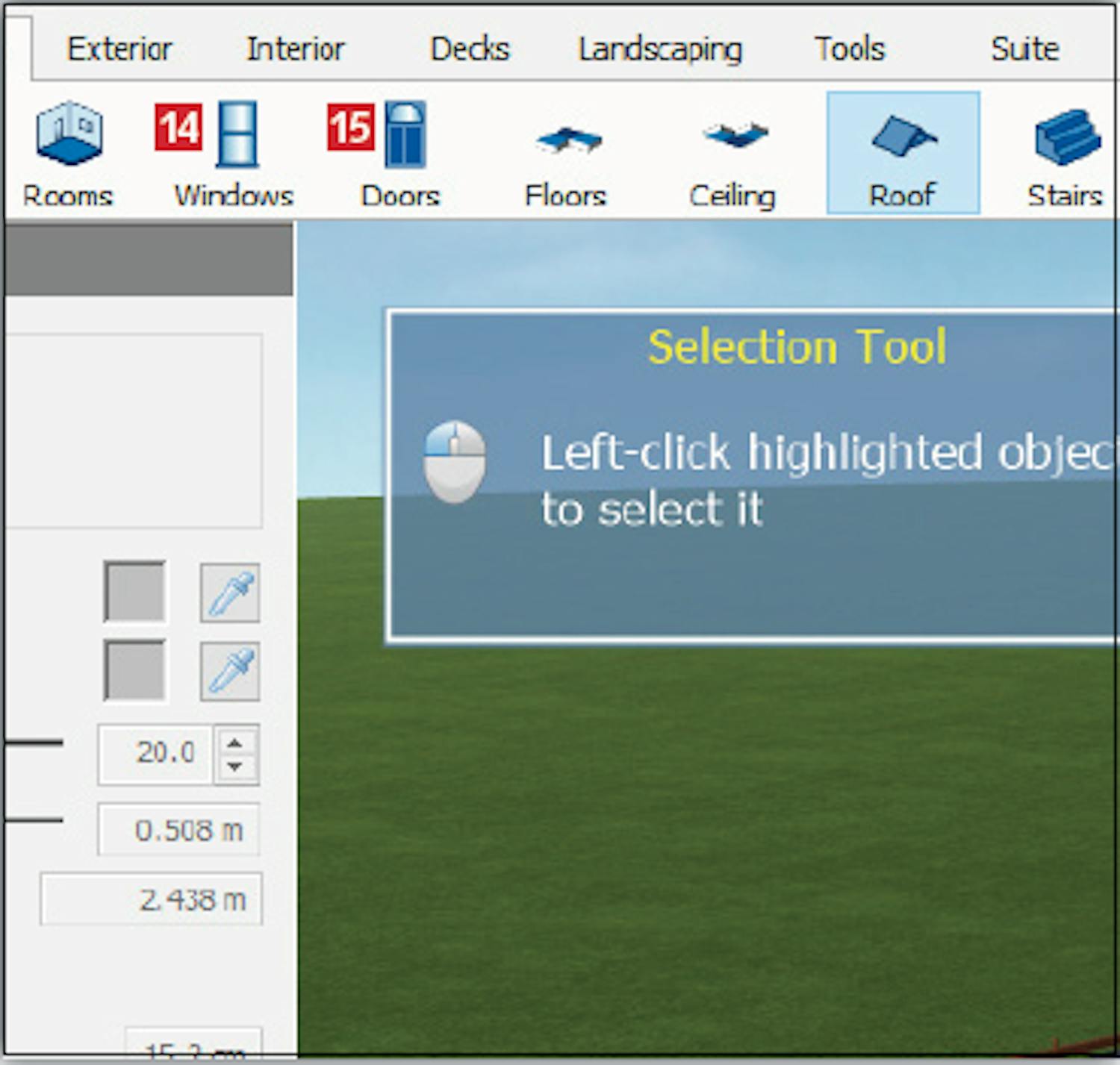Open the upper gray color swatch
The width and height of the screenshot is (1120, 1065).
(x=135, y=592)
